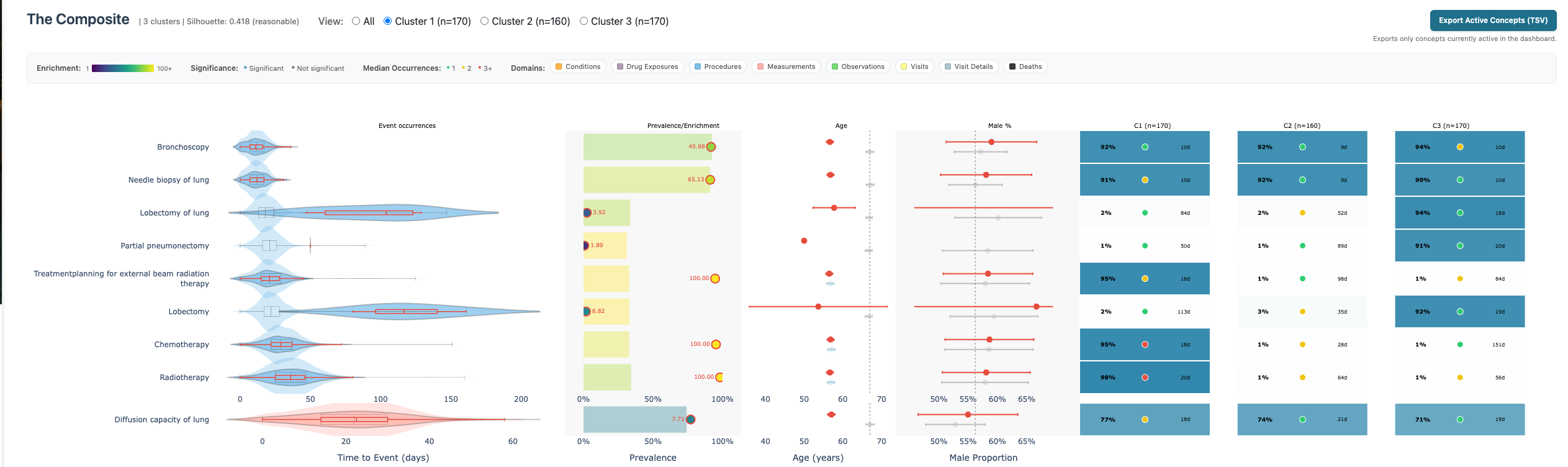This screenshot has width=1568, height=467.
Task: Click the green occurrence dot in C1 Lobectomy cell
Action: tap(1144, 311)
